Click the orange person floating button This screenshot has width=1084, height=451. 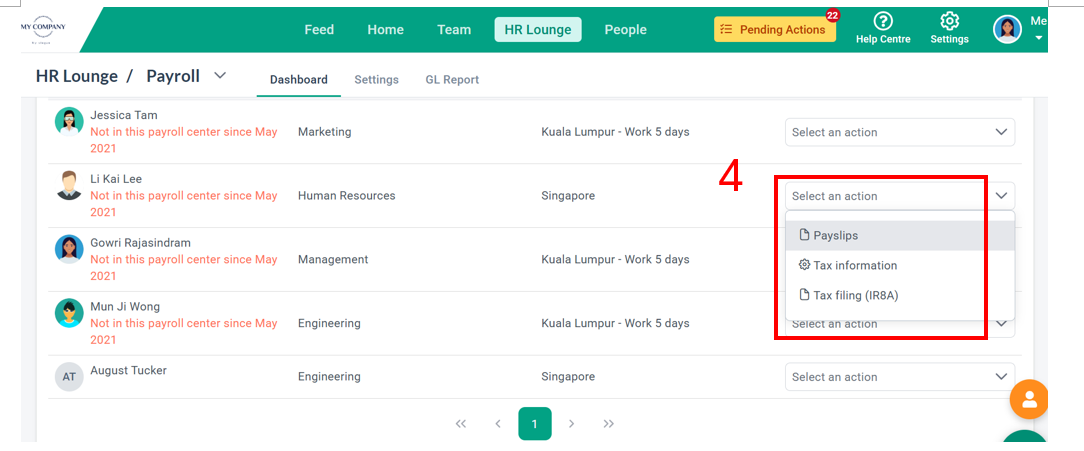1029,399
